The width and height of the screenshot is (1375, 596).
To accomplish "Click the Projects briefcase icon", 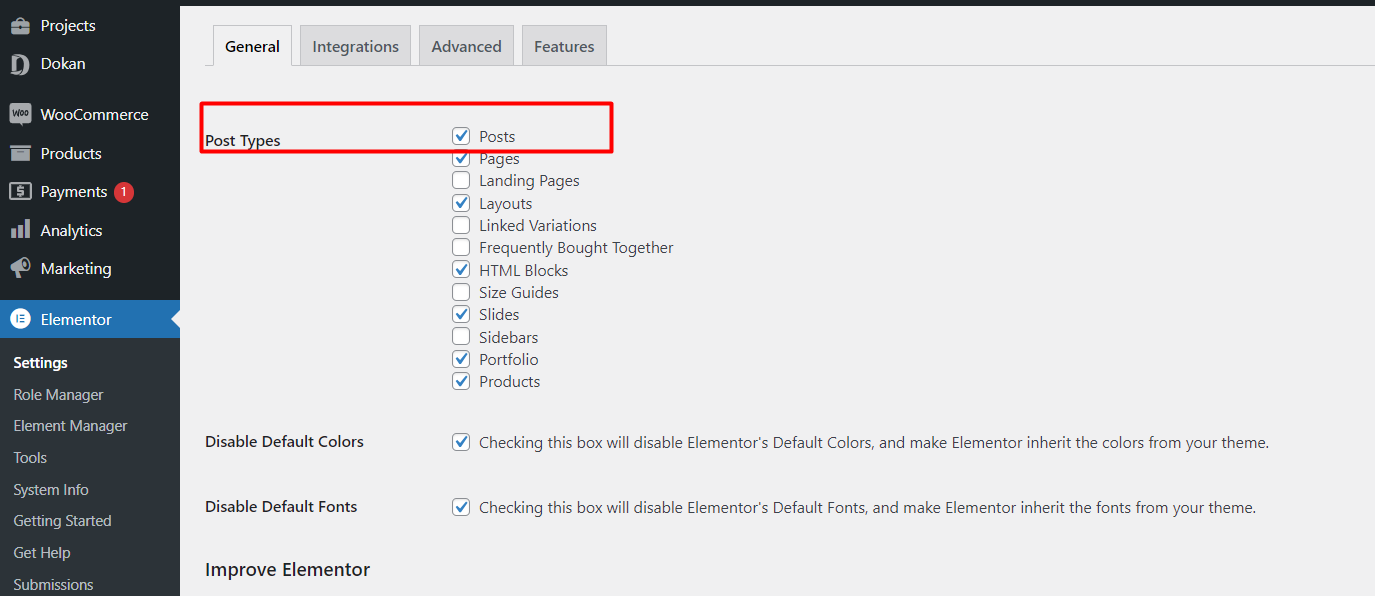I will pos(20,25).
